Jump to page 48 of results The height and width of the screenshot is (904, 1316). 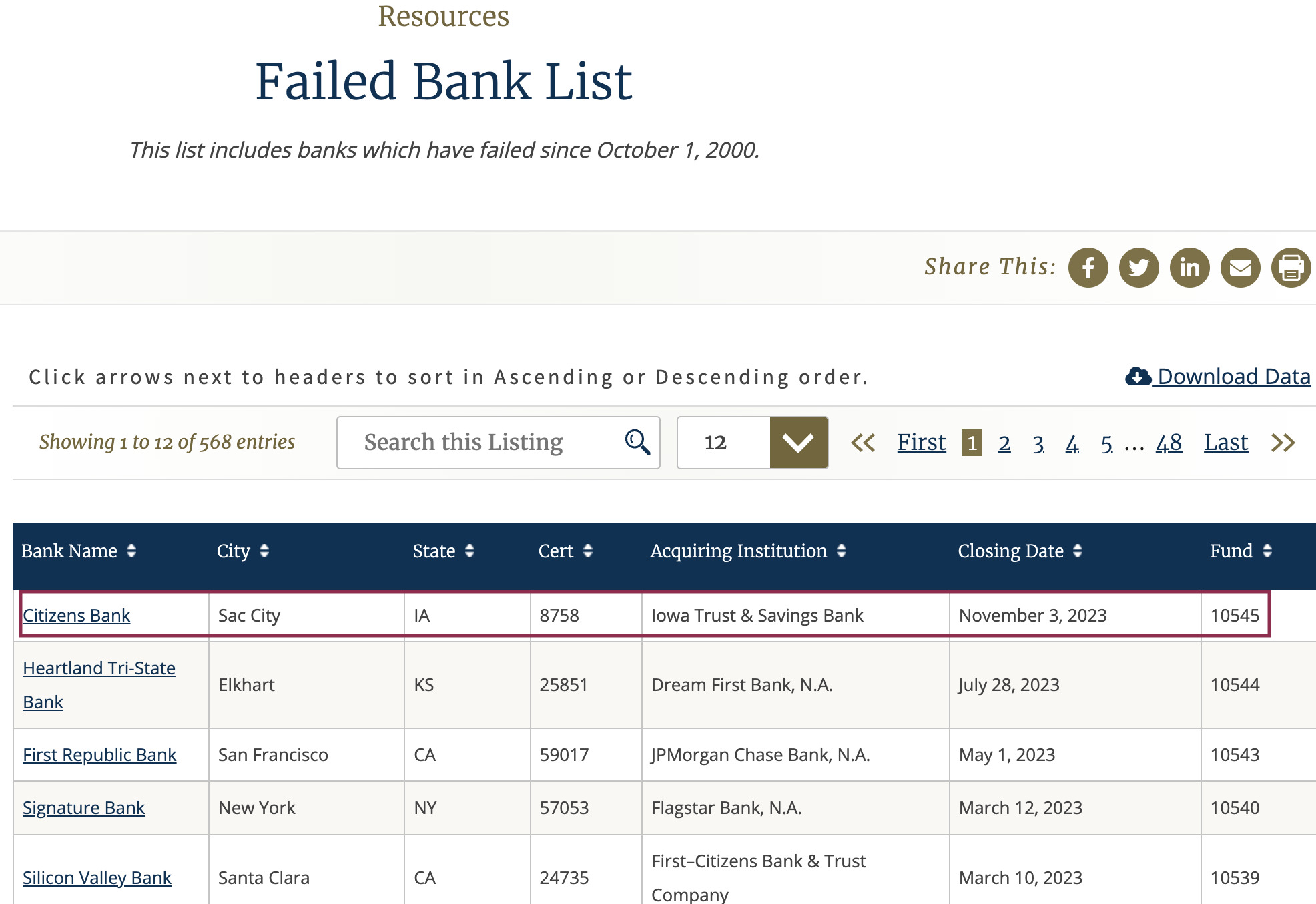click(x=1169, y=443)
